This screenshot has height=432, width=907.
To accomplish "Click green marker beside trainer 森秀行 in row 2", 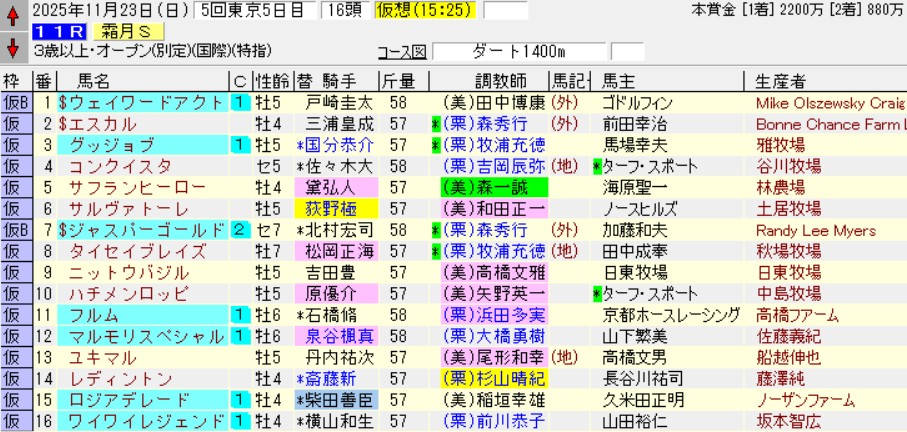I will click(x=436, y=124).
